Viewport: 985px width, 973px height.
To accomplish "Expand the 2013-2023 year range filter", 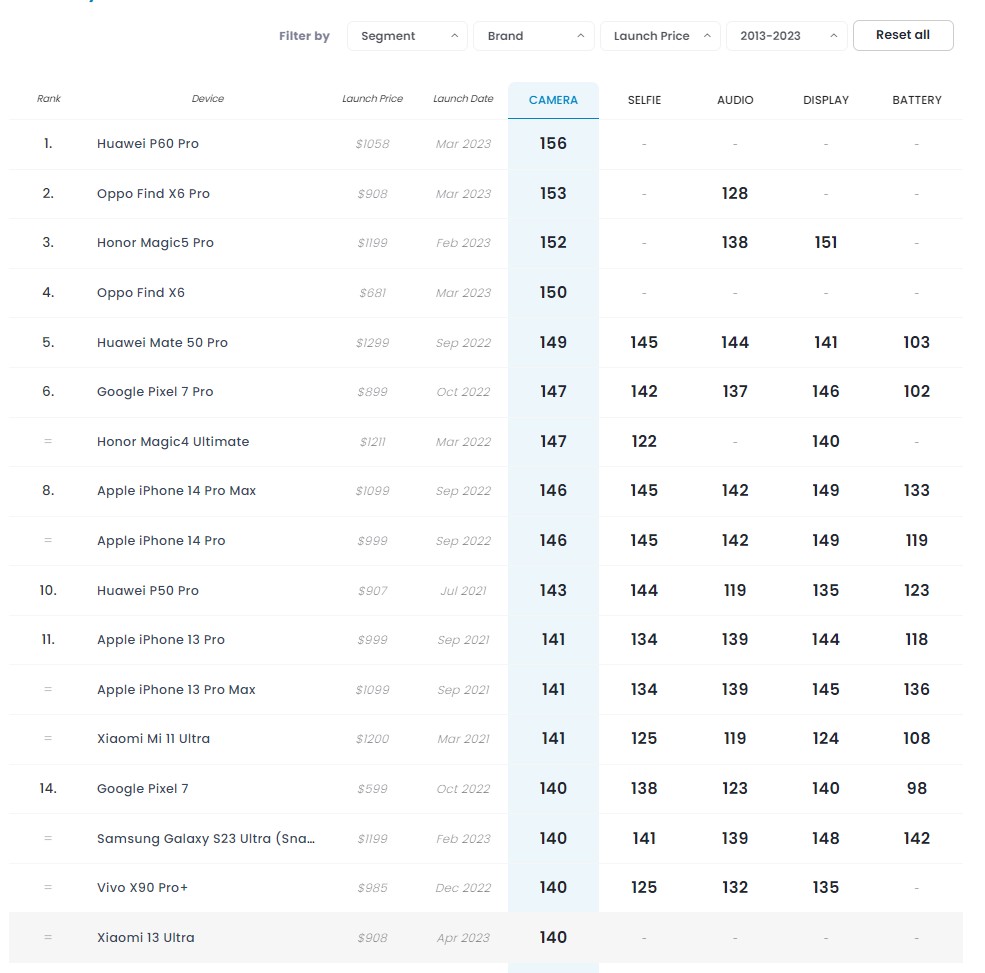I will click(x=786, y=35).
